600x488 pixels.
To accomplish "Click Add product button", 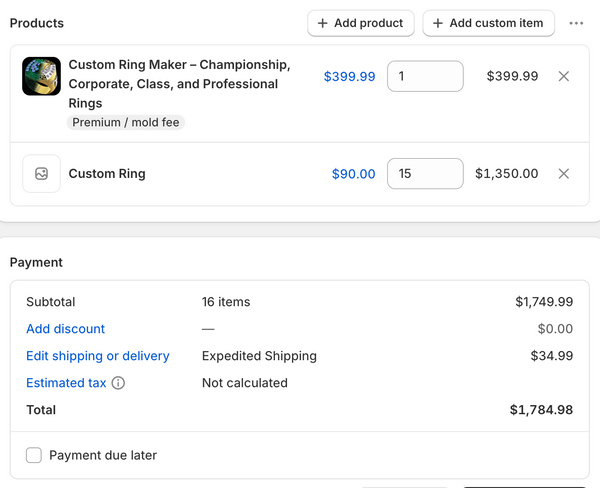I will click(361, 23).
